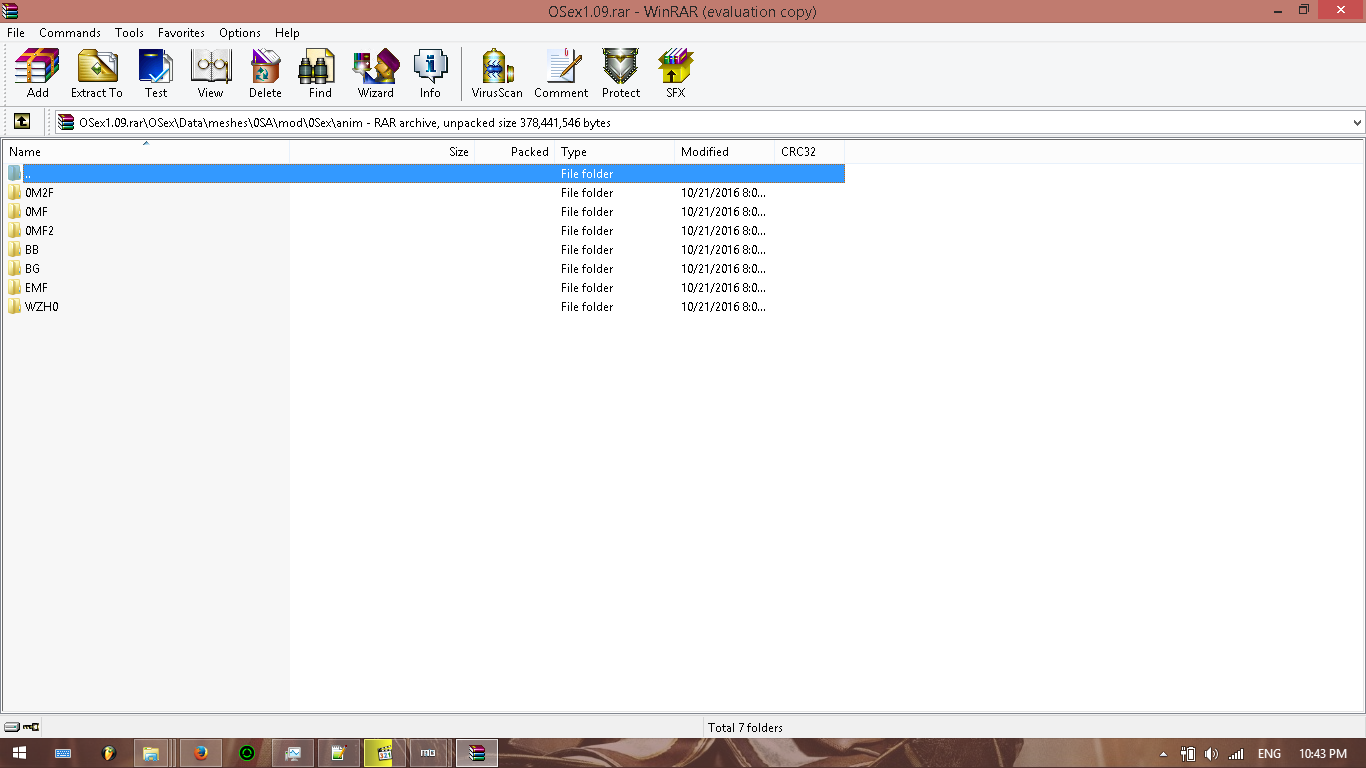This screenshot has width=1366, height=768.
Task: Click the SFX toolbar icon
Action: [x=676, y=73]
